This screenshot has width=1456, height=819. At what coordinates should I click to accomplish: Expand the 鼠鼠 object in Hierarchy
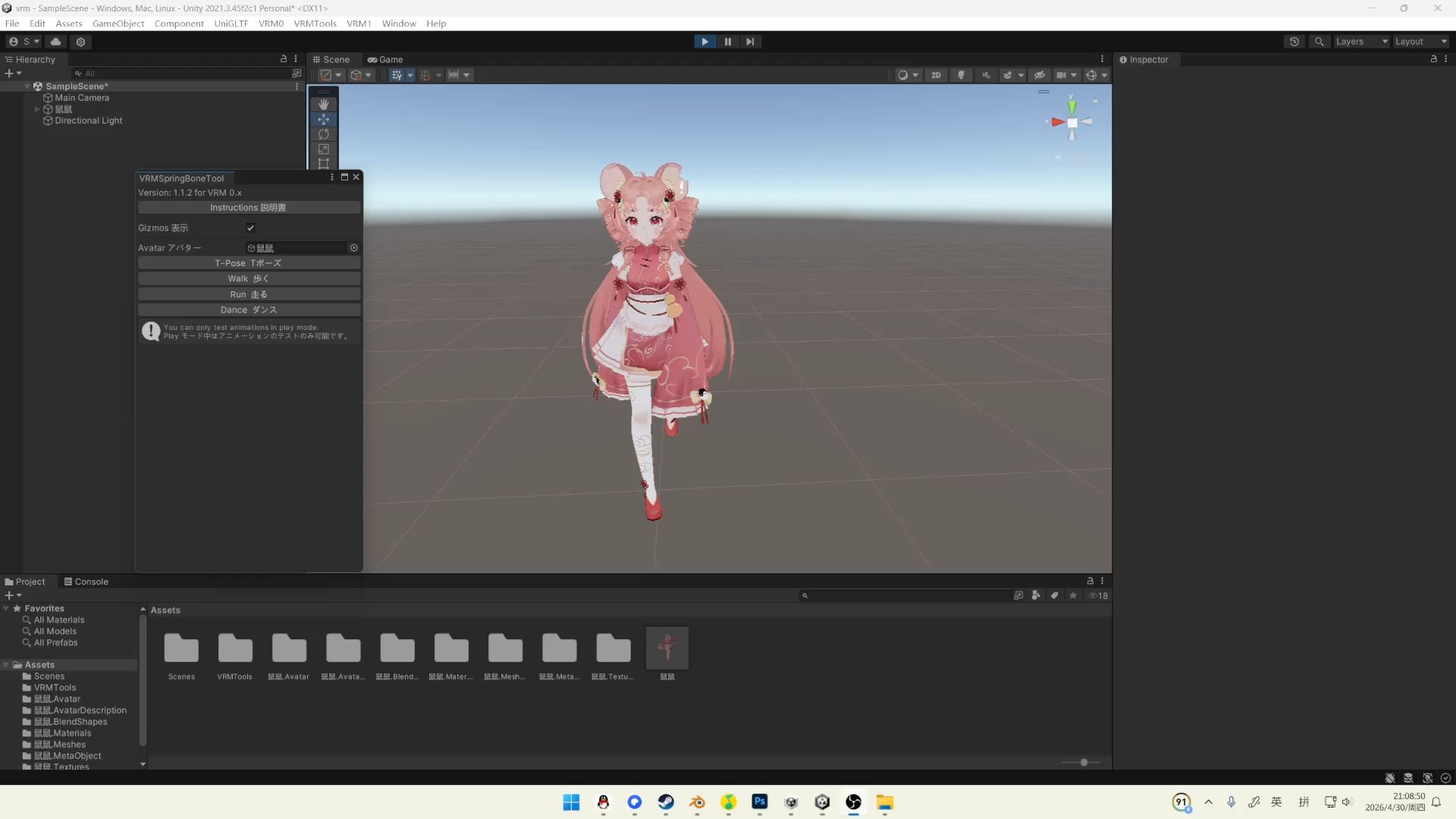[37, 109]
